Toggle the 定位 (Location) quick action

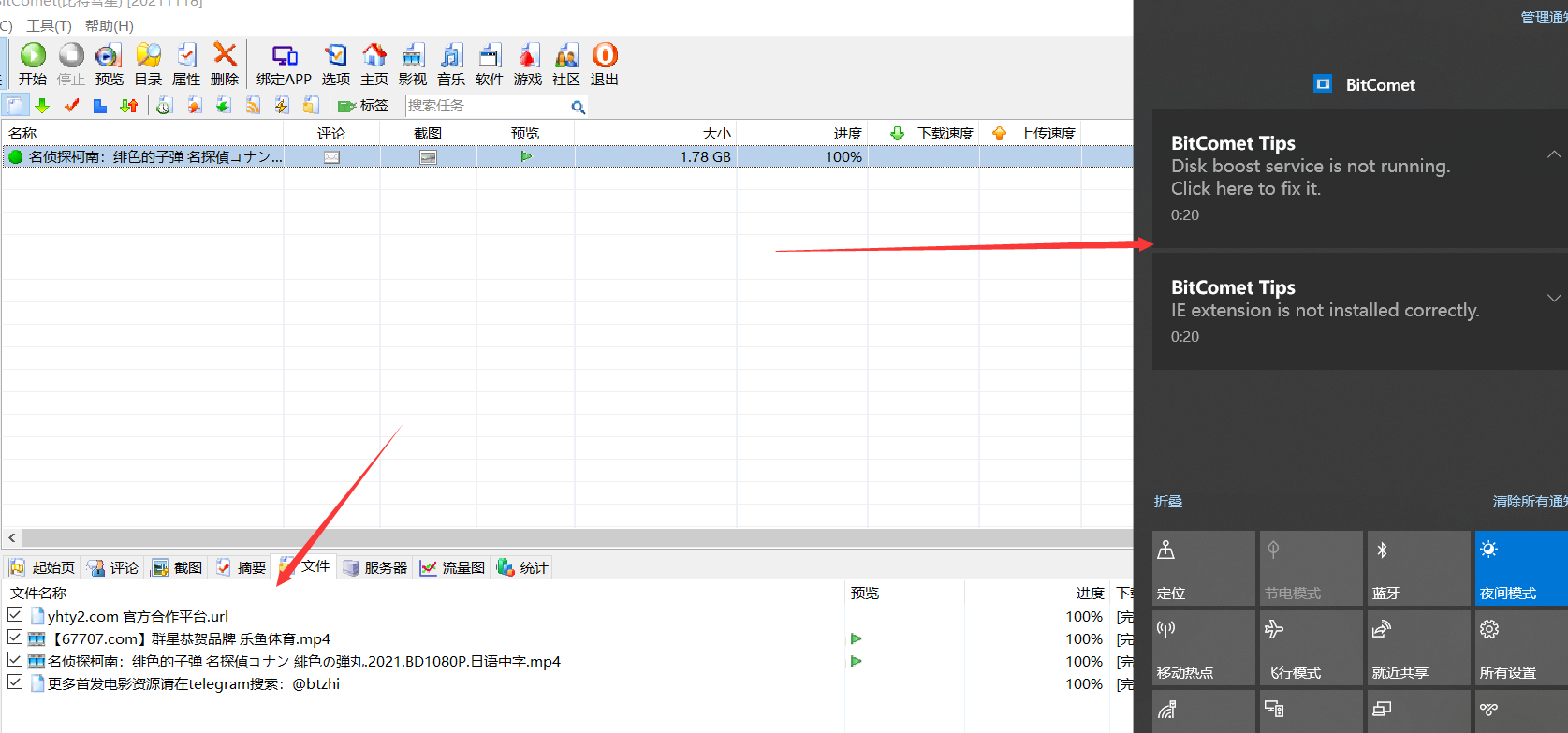1204,568
